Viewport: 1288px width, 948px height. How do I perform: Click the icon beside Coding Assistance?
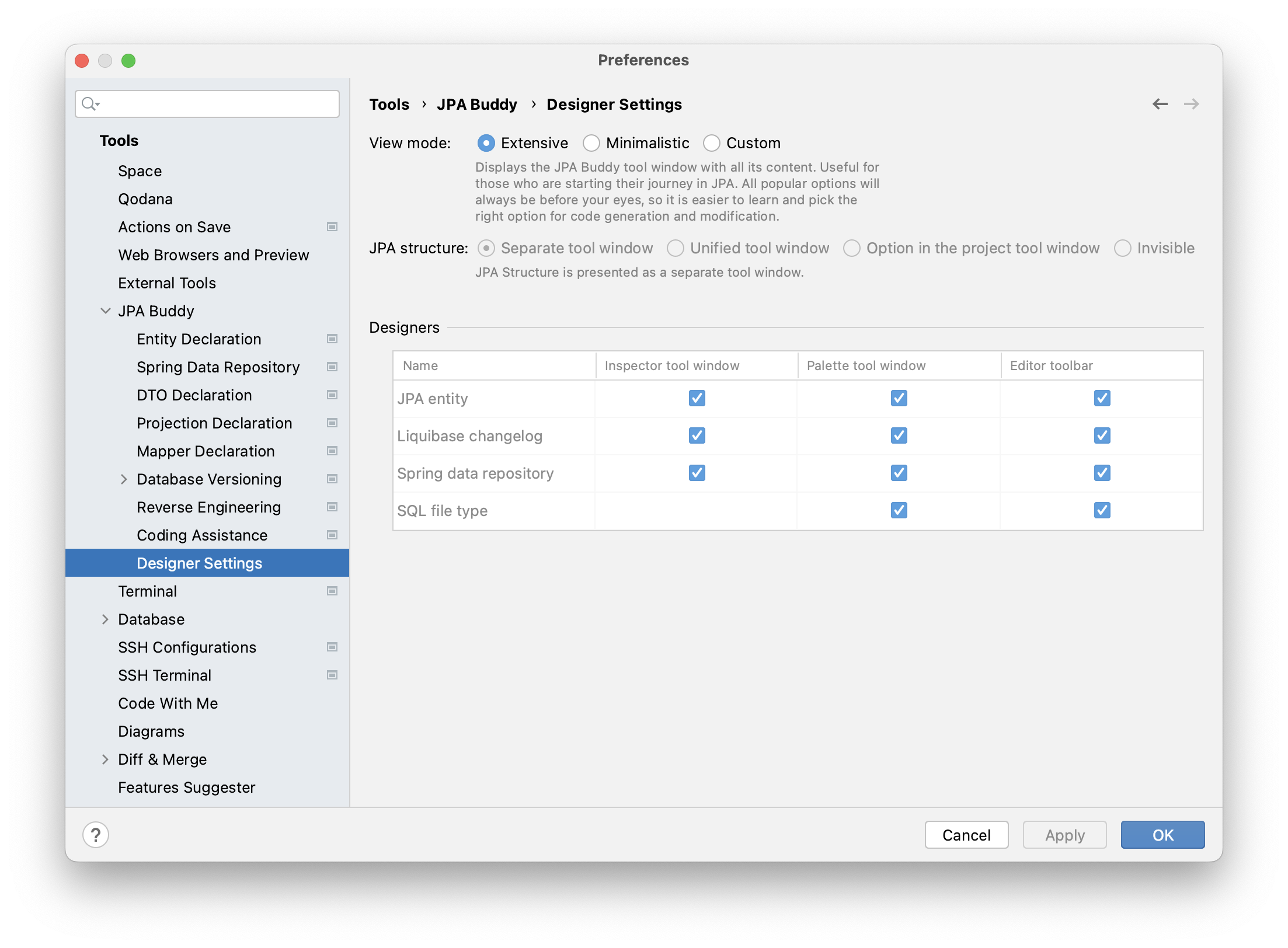[x=332, y=534]
